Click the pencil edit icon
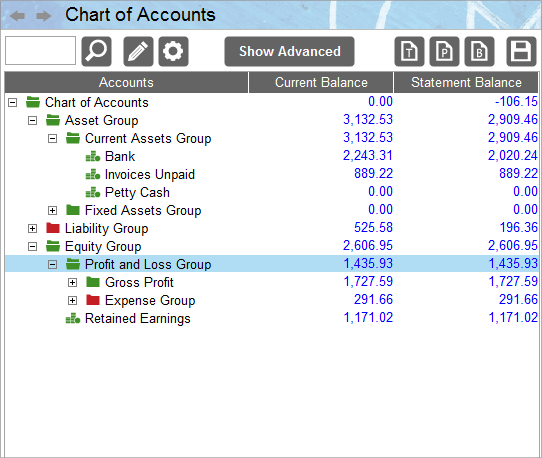This screenshot has height=458, width=542. (x=138, y=51)
